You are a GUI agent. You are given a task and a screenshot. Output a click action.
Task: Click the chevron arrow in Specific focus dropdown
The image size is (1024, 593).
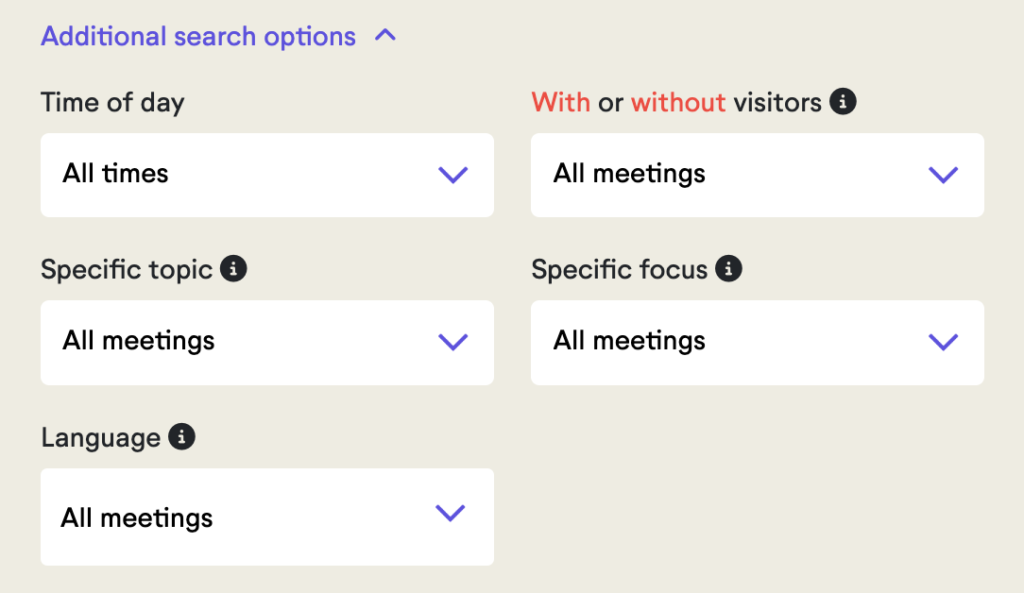point(943,342)
